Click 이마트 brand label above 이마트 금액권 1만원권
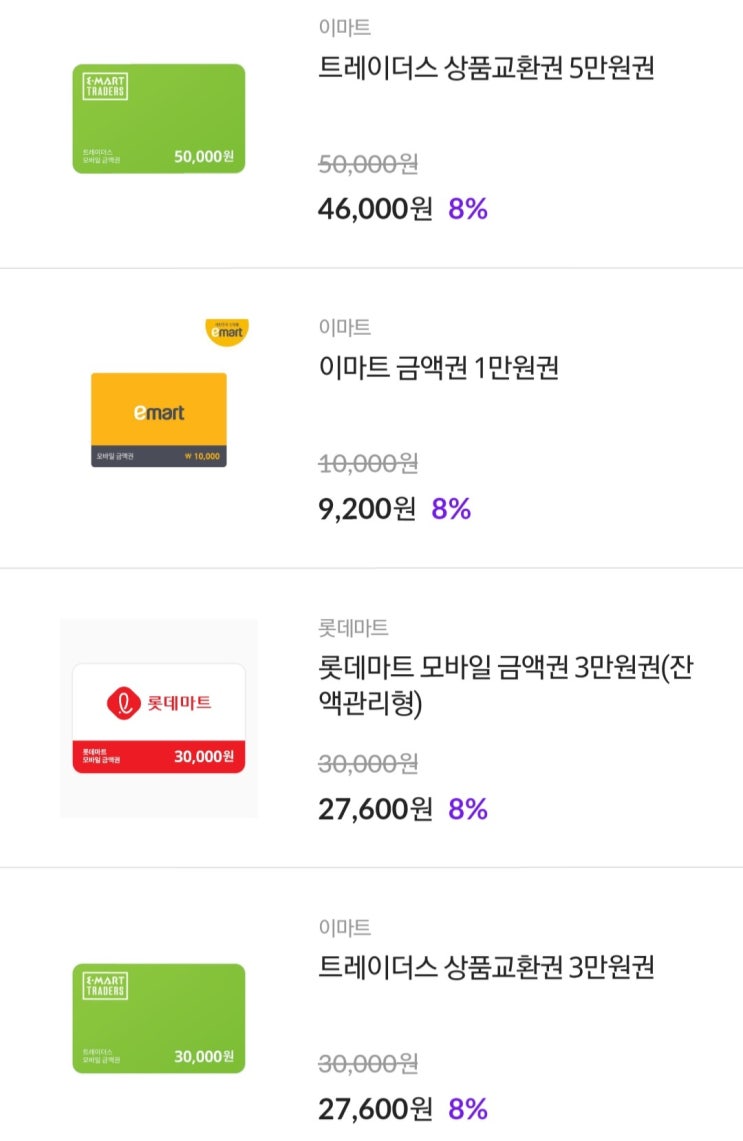Image resolution: width=743 pixels, height=1141 pixels. click(344, 327)
